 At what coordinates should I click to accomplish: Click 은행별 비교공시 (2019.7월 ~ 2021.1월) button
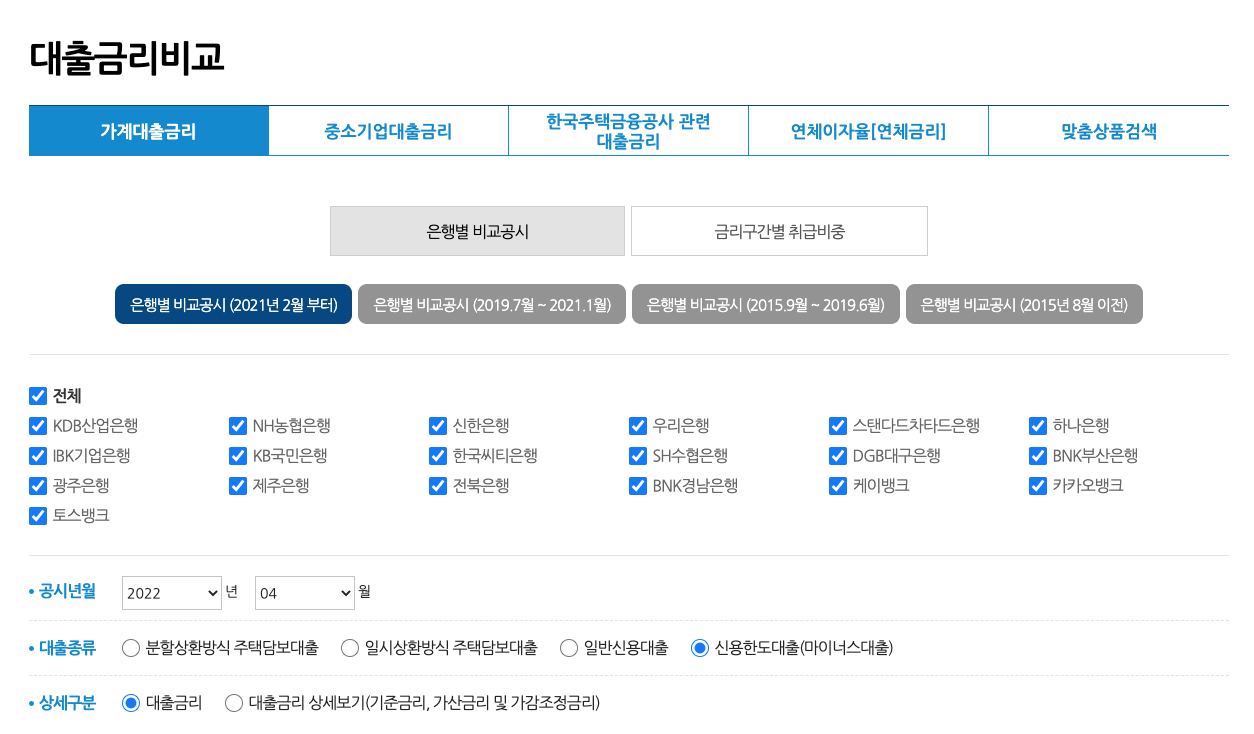[492, 304]
